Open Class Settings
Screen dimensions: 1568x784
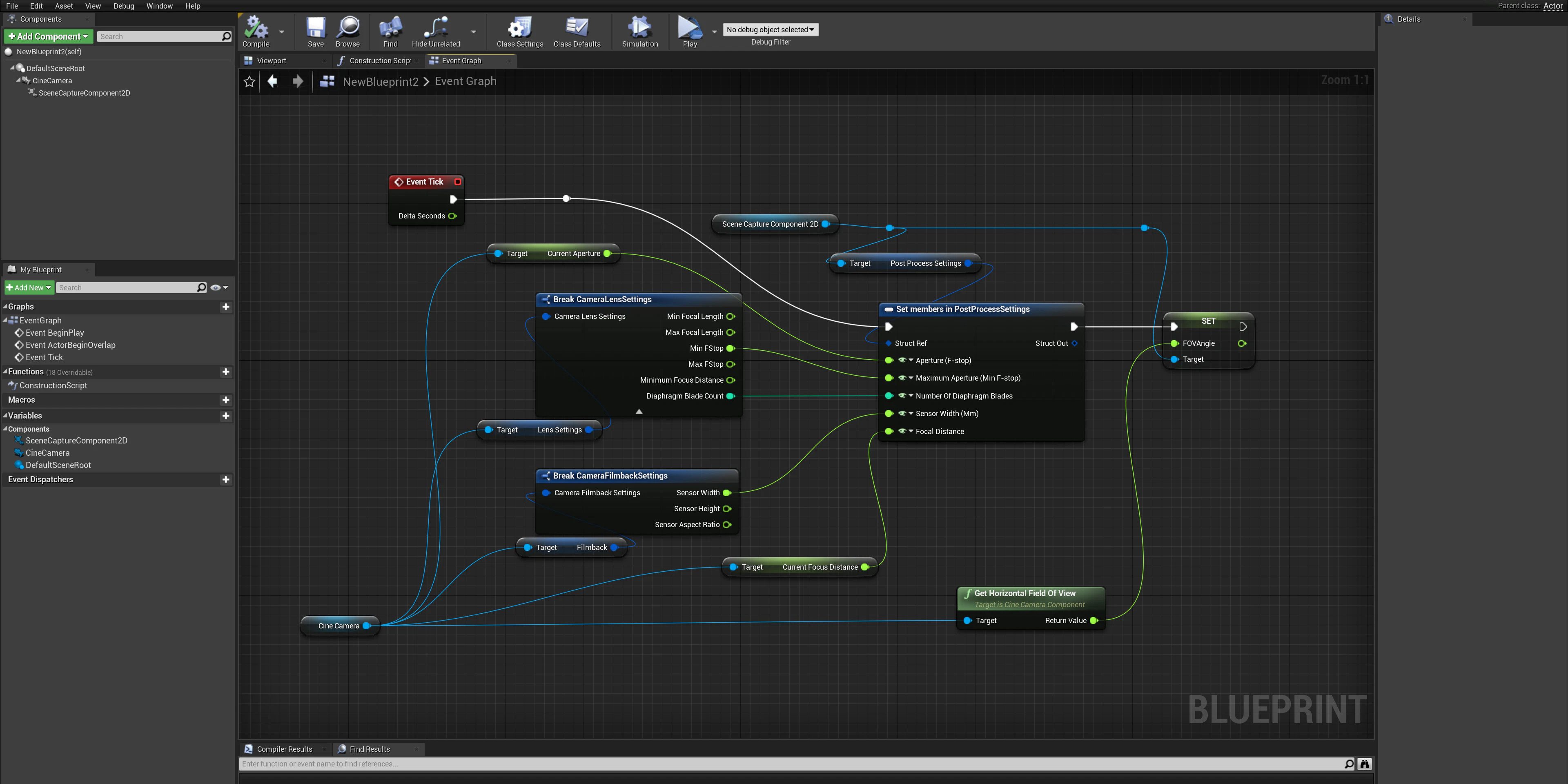coord(520,32)
